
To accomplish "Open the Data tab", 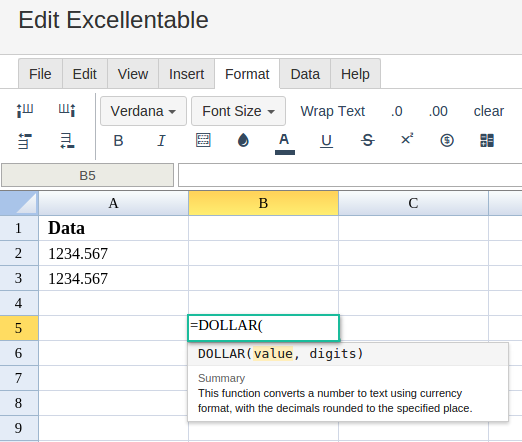I will pyautogui.click(x=305, y=74).
